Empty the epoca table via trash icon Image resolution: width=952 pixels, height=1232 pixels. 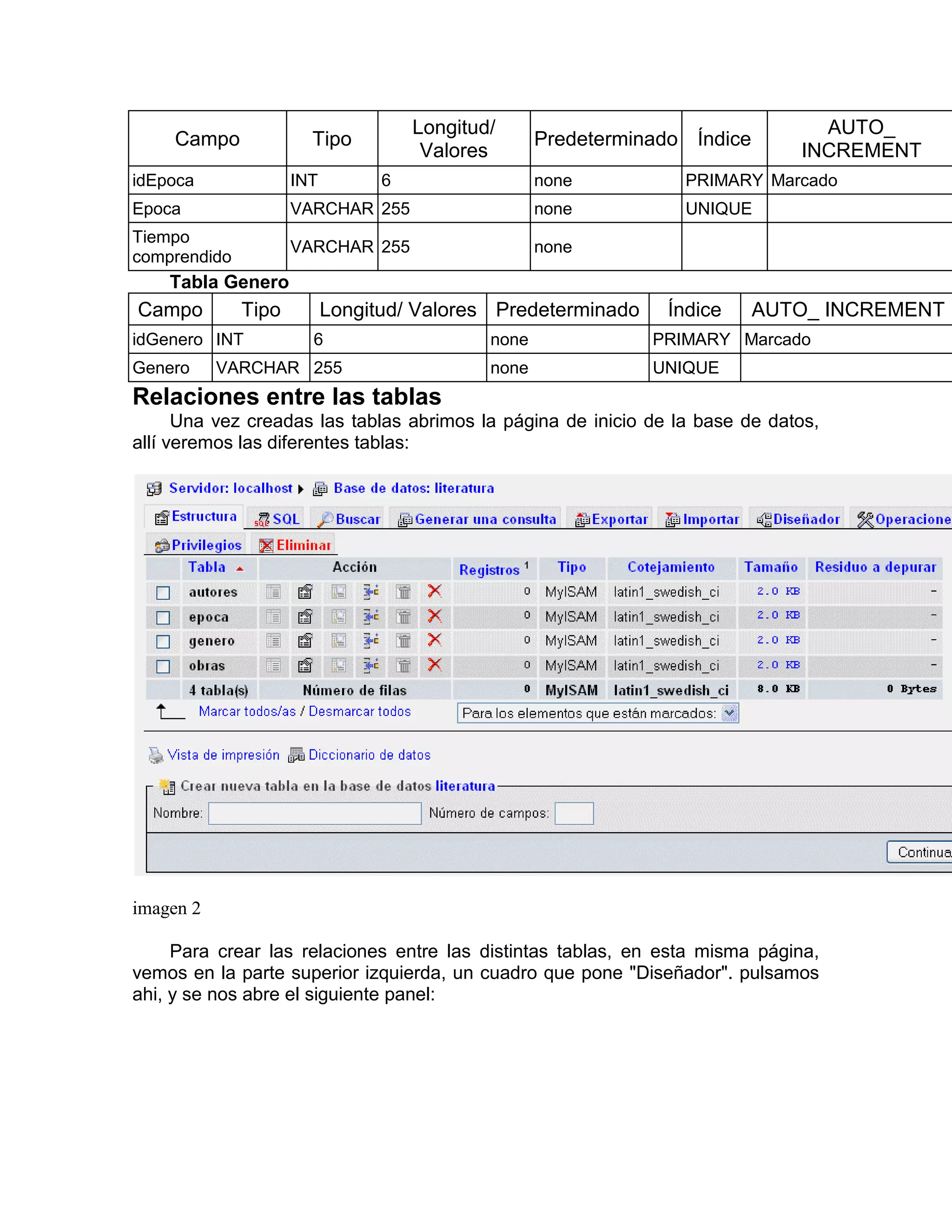[403, 616]
